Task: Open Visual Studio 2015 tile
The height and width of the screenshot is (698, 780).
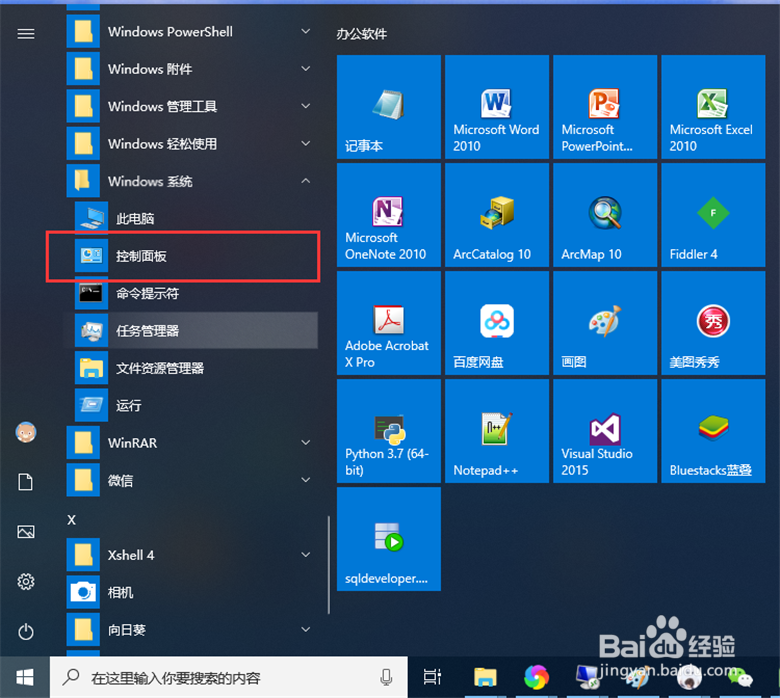Action: click(605, 431)
